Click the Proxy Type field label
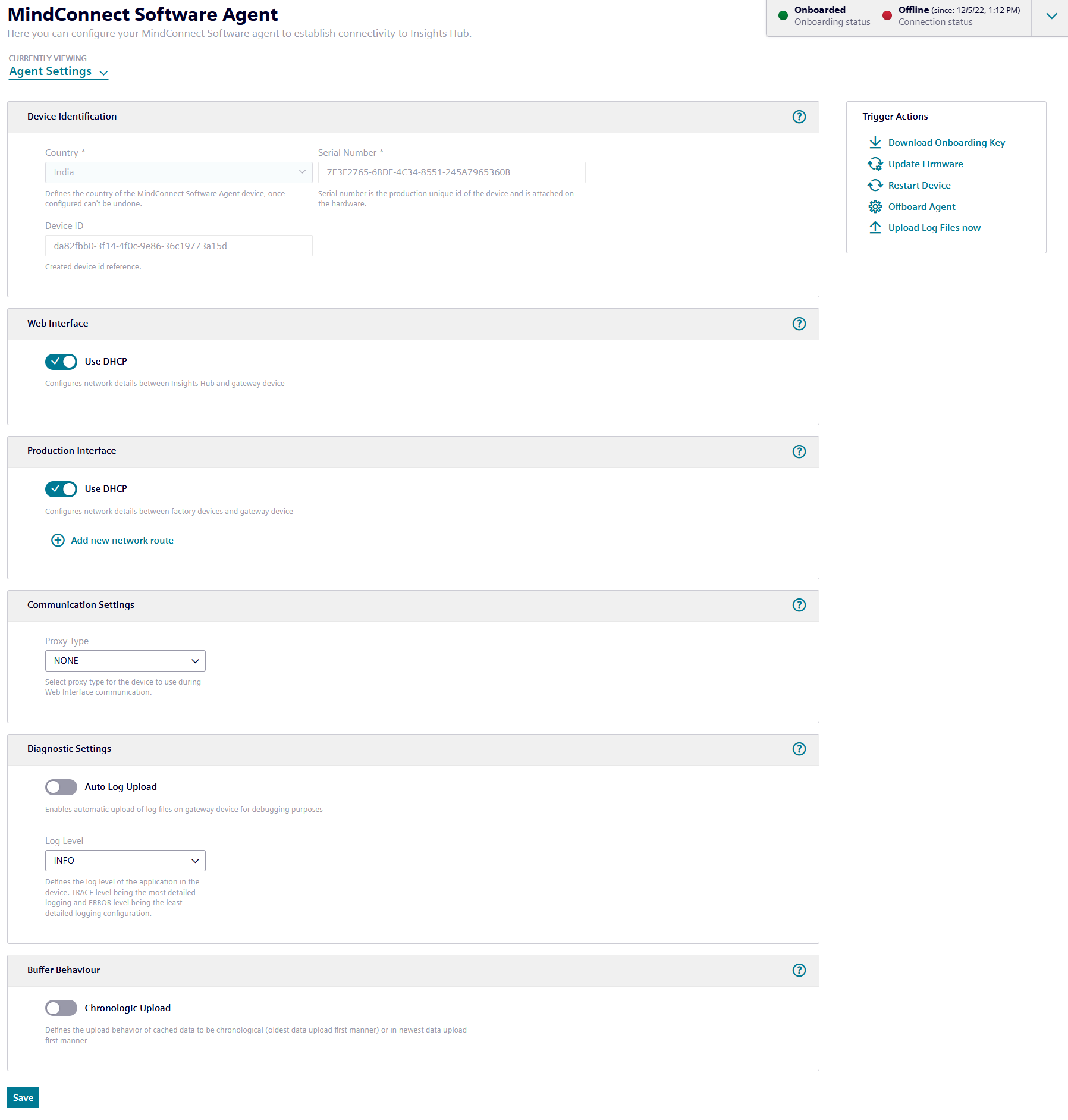The height and width of the screenshot is (1120, 1068). tap(67, 641)
